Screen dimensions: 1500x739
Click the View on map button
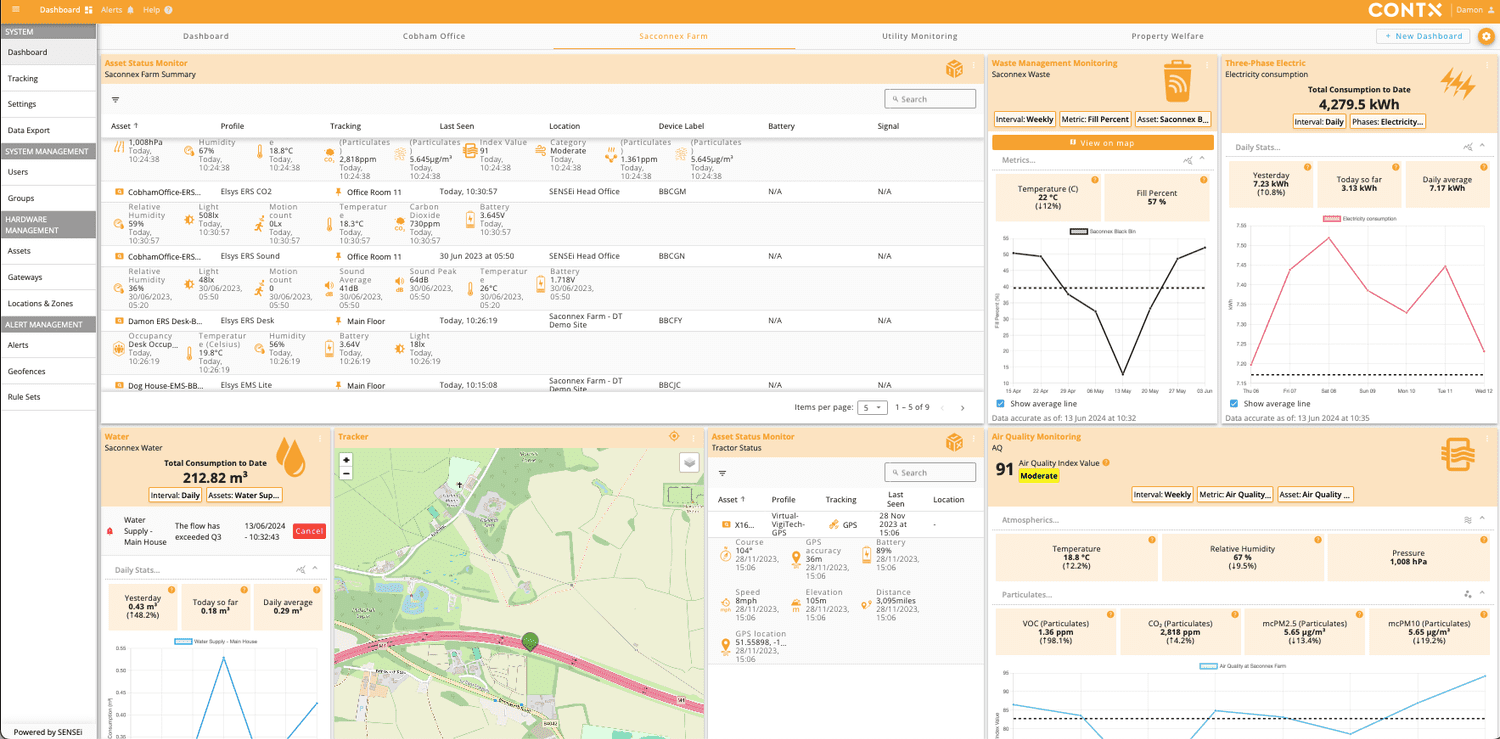(x=1102, y=143)
